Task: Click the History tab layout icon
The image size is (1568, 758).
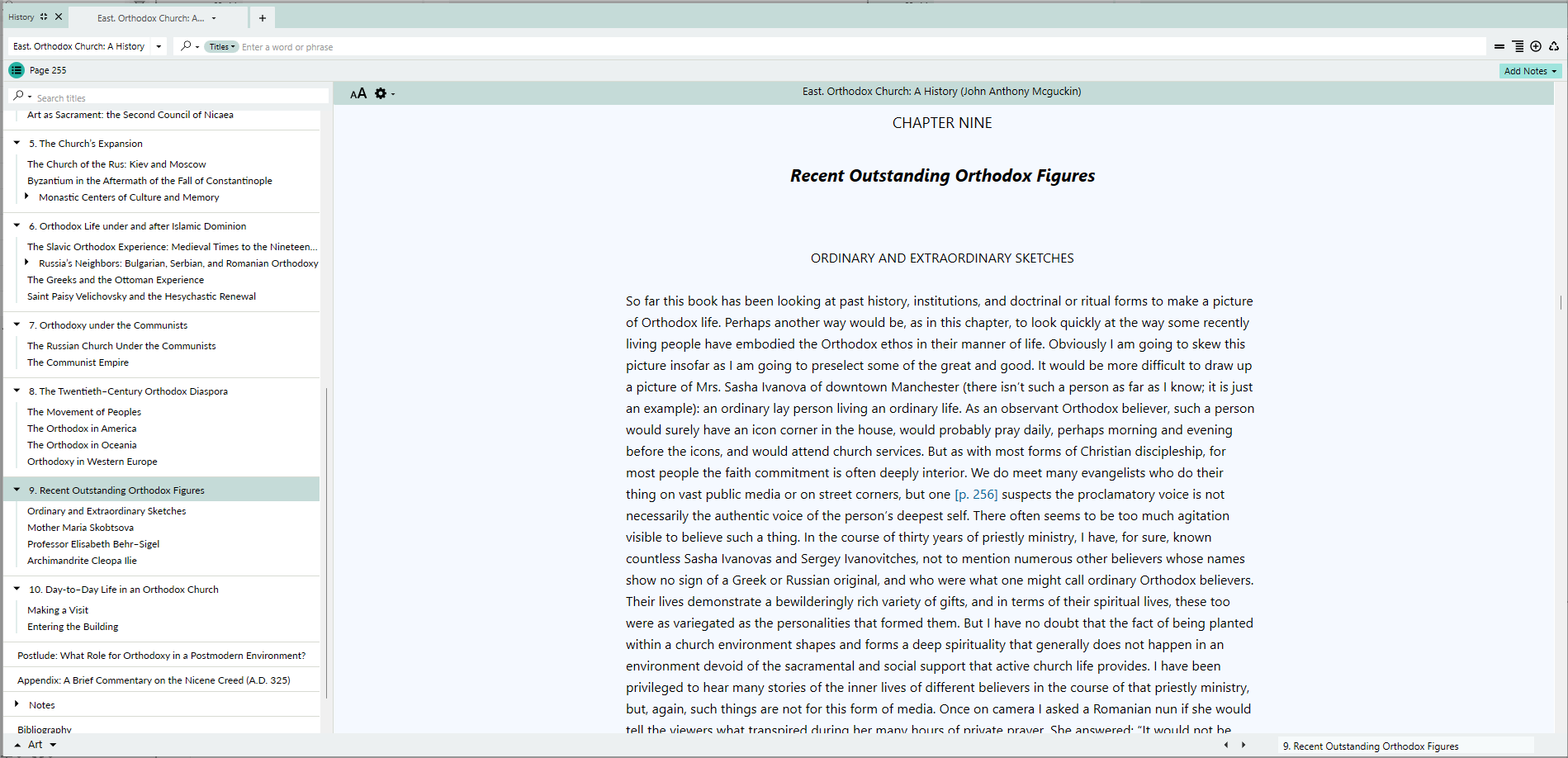Action: pyautogui.click(x=44, y=17)
